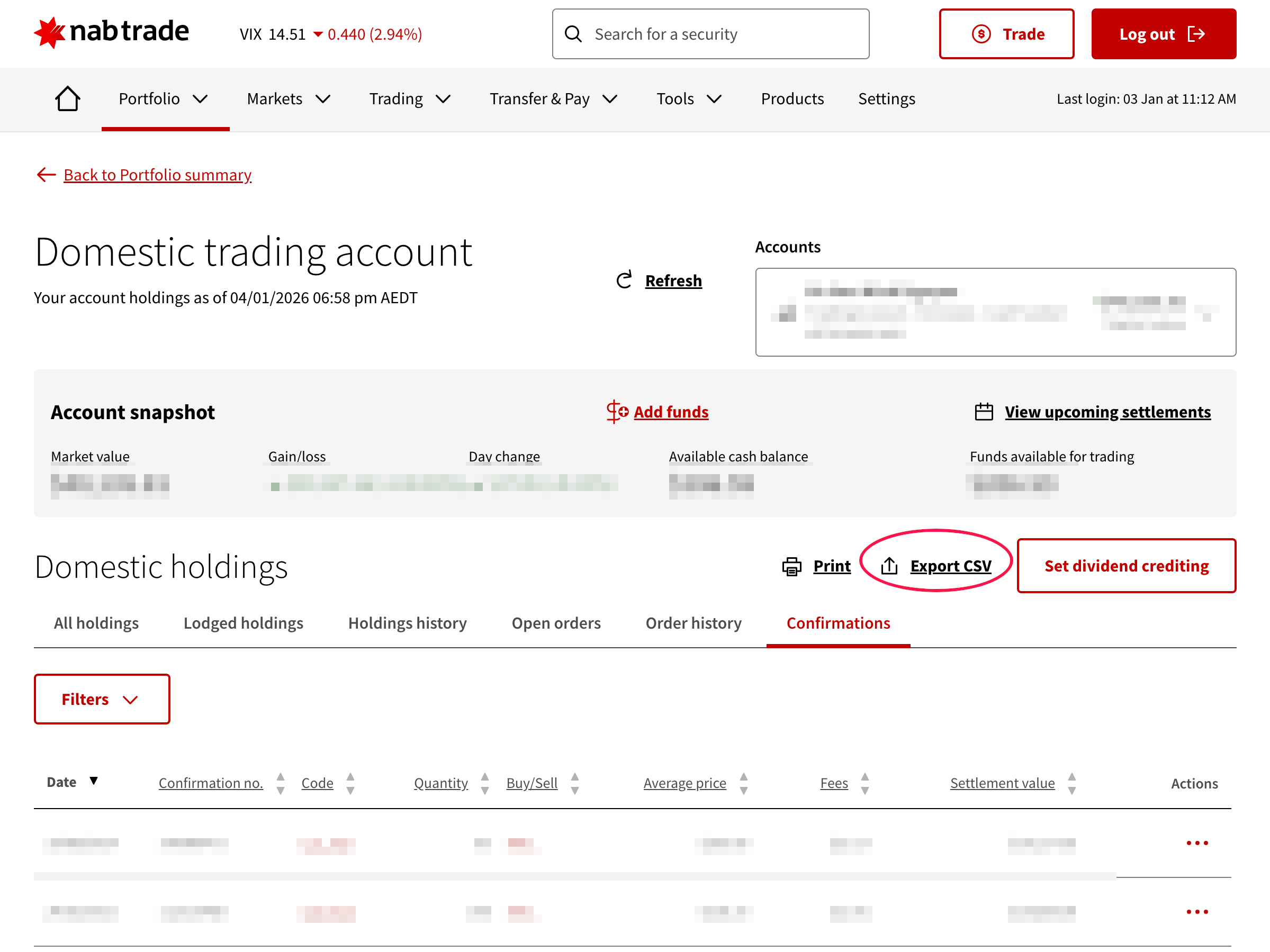
Task: Switch to the All holdings tab
Action: (96, 623)
